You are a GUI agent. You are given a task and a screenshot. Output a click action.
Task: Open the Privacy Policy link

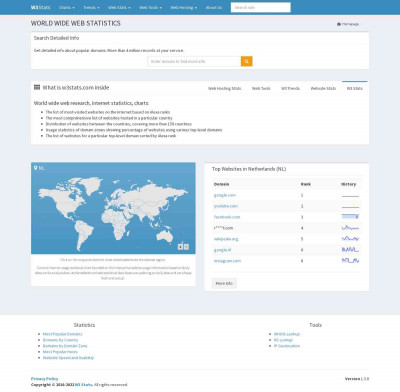coord(45,379)
